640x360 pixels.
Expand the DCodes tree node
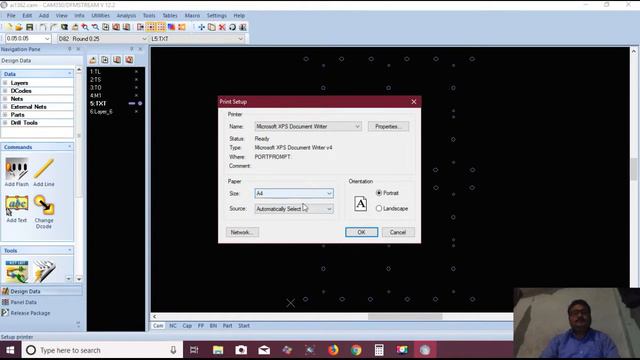pyautogui.click(x=5, y=91)
